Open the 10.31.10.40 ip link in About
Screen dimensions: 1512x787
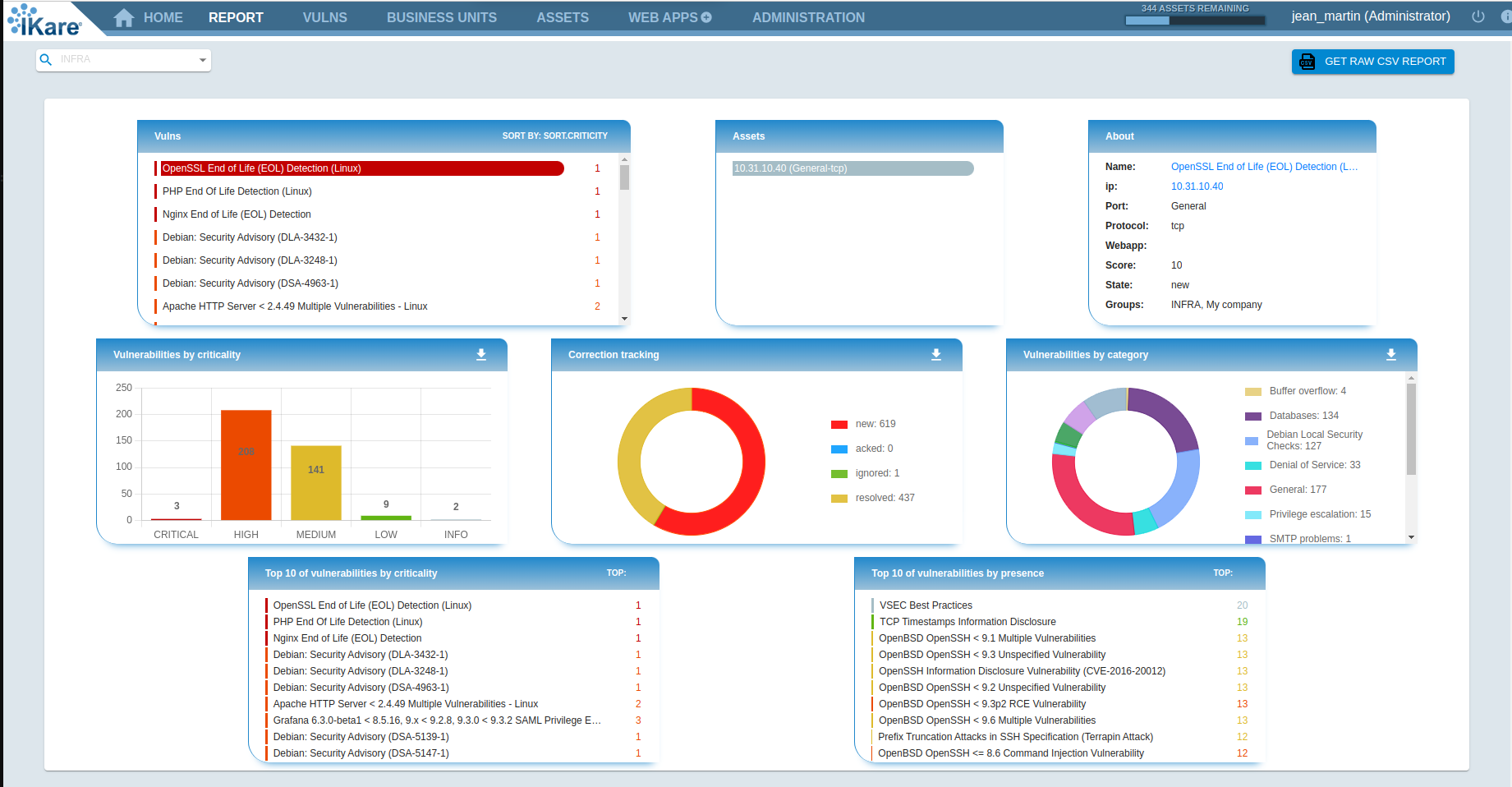[x=1197, y=186]
